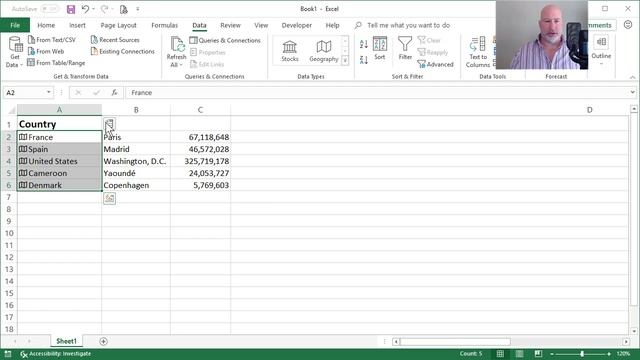This screenshot has height=360, width=640.
Task: Open the Sort dialog
Action: pos(380,49)
